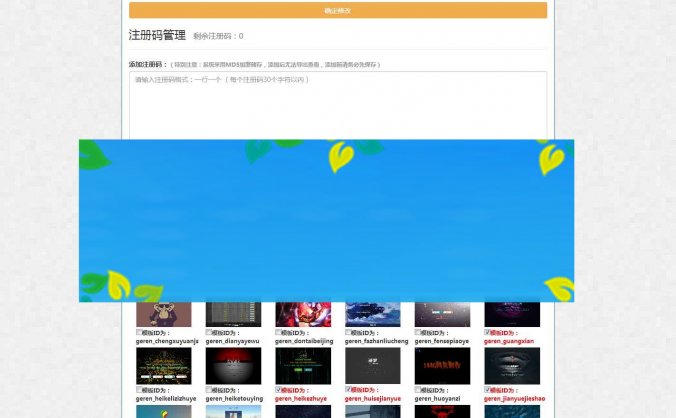
Task: Click the 剩余注册码：0 remaining count text
Action: pos(218,36)
